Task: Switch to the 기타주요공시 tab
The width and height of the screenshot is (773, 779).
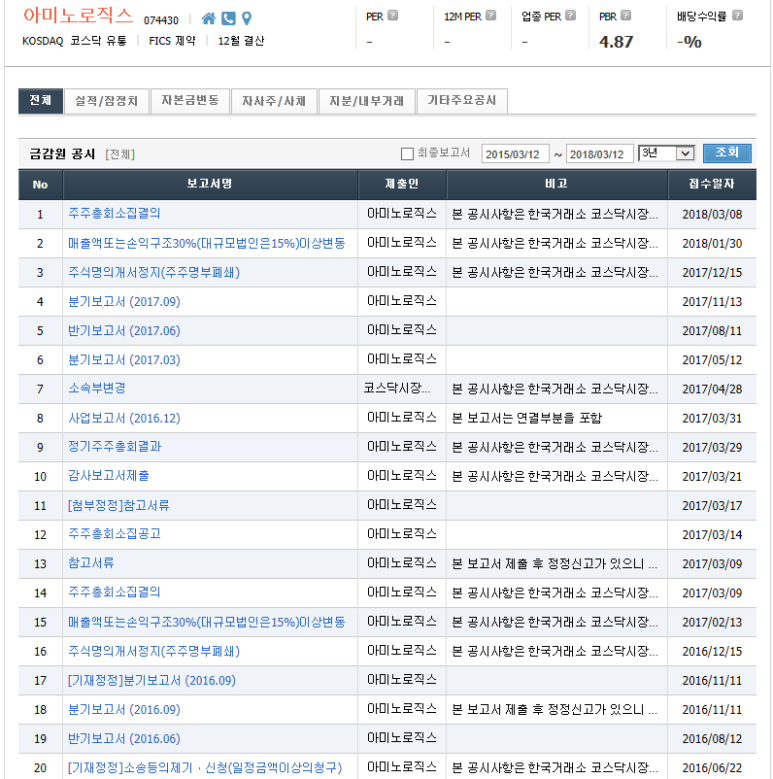Action: [462, 101]
